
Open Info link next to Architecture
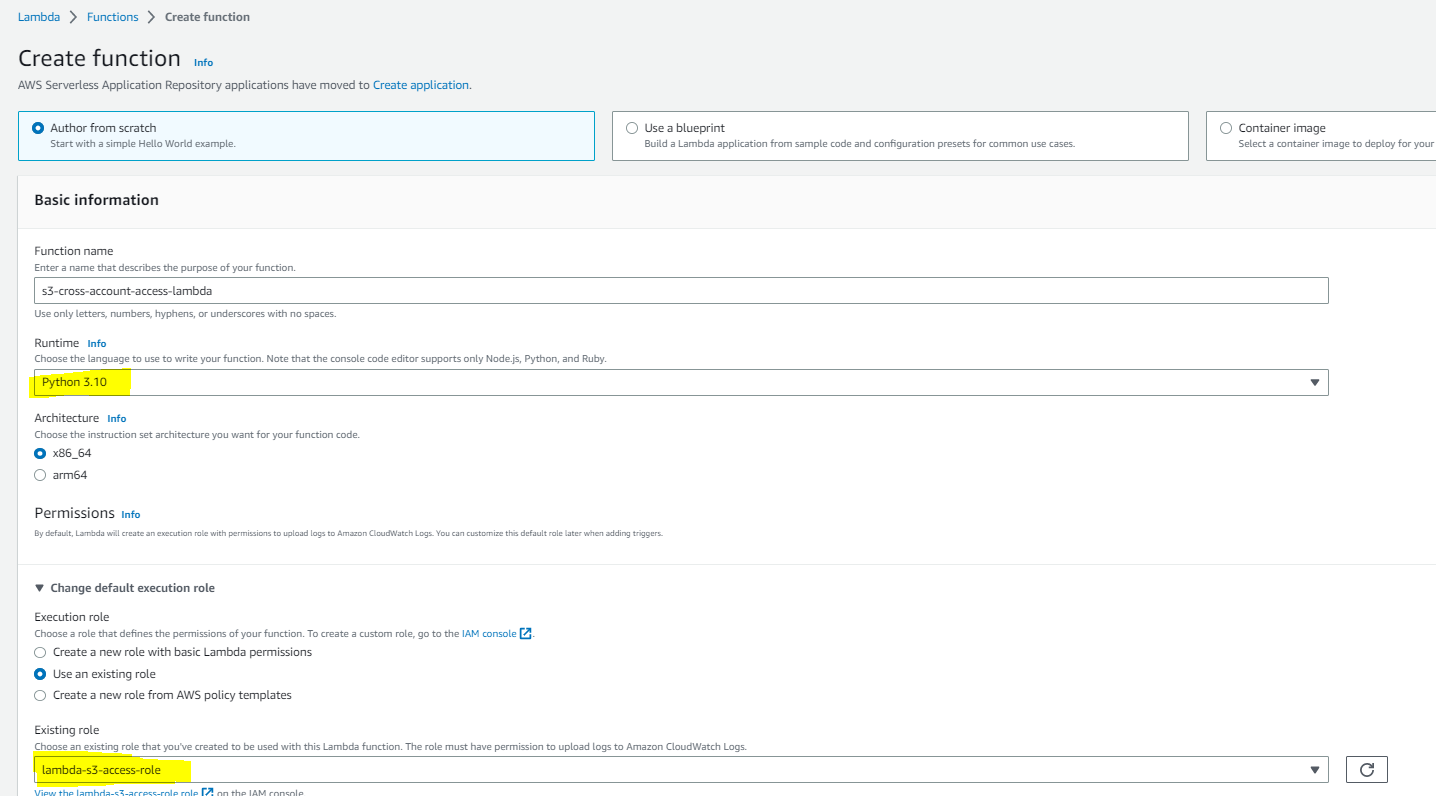pyautogui.click(x=117, y=418)
